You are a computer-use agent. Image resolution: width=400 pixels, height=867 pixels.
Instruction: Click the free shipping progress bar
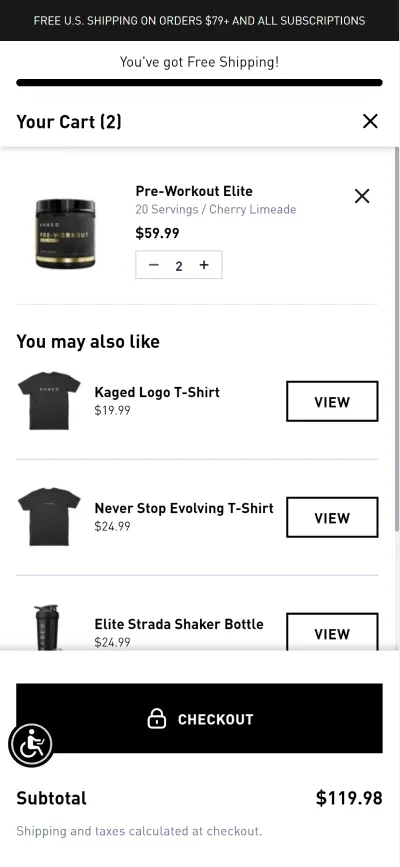(x=199, y=83)
